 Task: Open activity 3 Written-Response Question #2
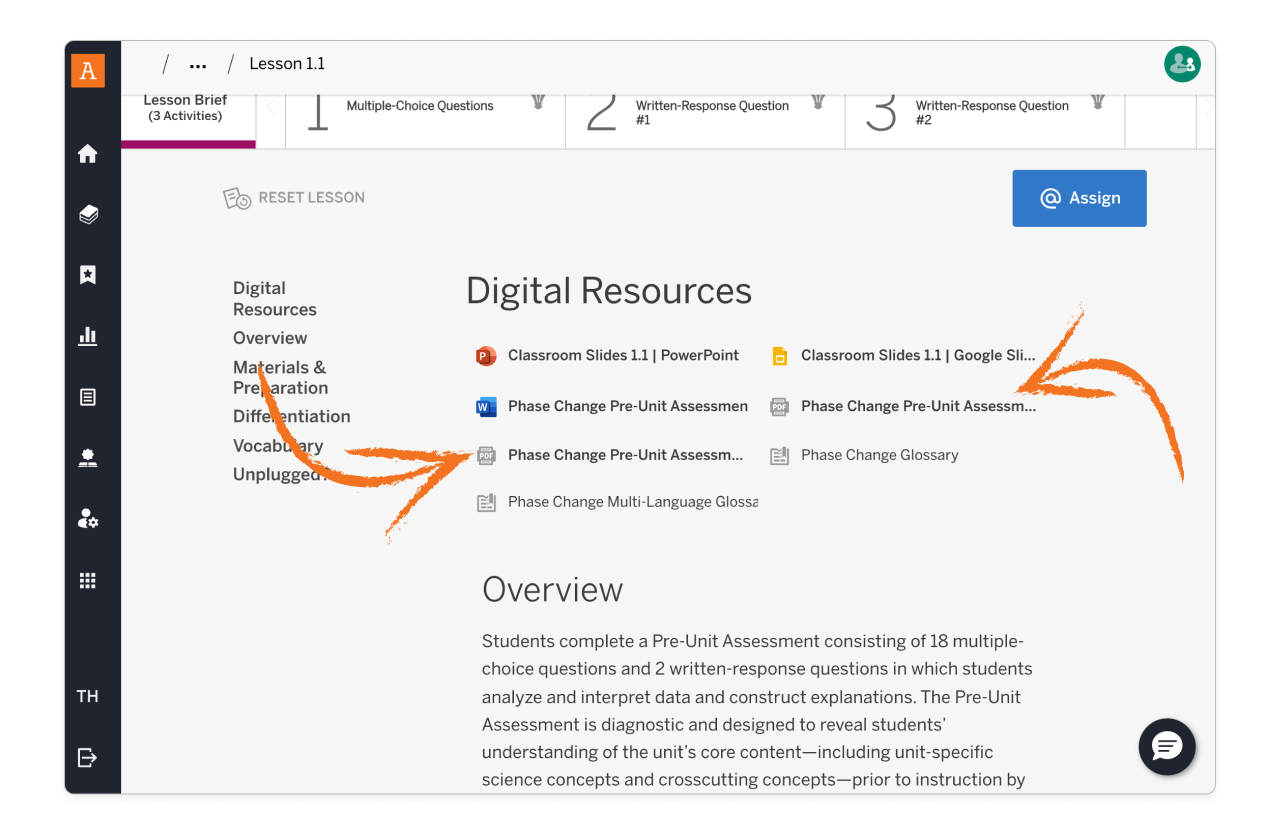[x=990, y=112]
